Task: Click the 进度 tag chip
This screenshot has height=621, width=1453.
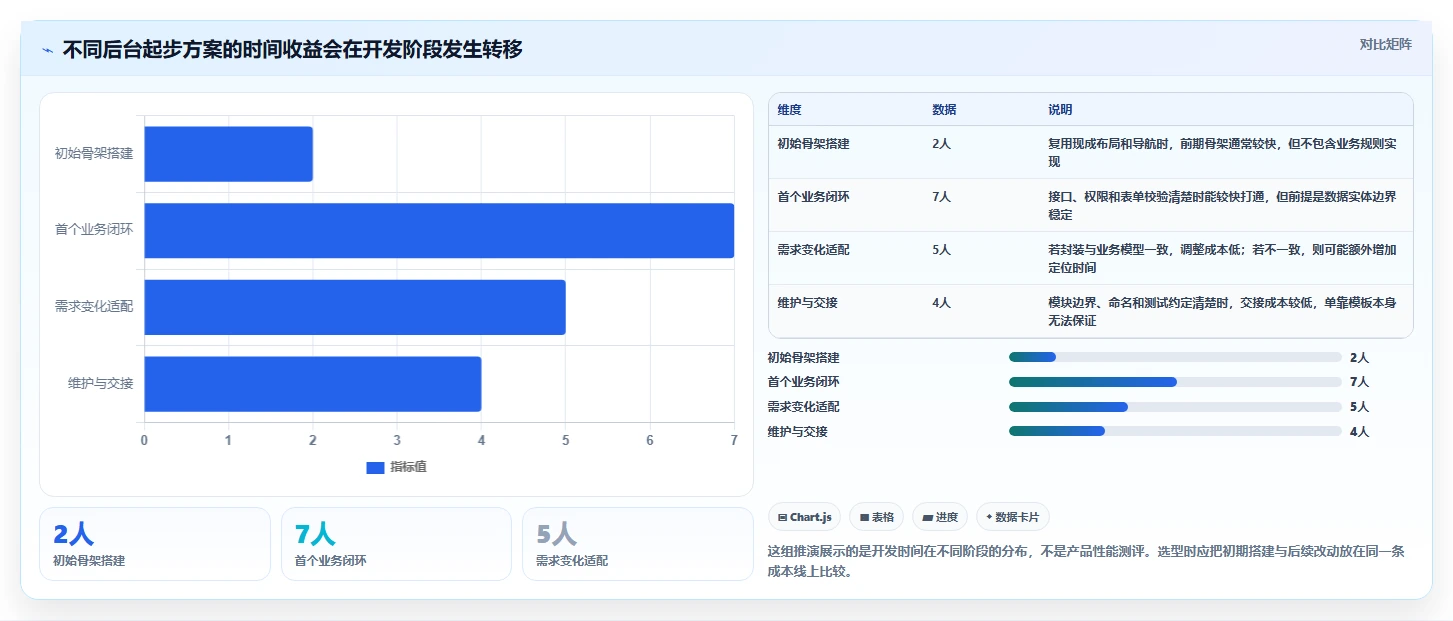Action: (940, 517)
